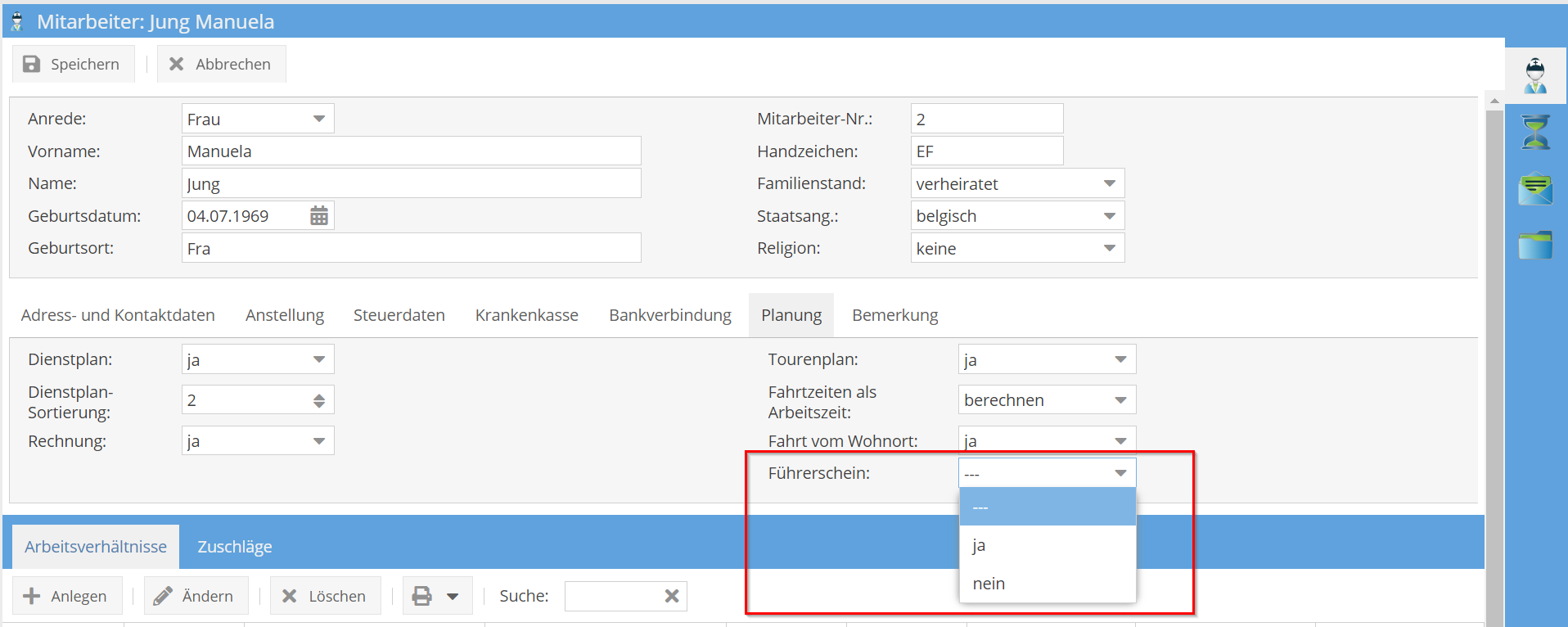Click the vertical scrollbar up arrow
This screenshot has width=1568, height=627.
(1494, 101)
